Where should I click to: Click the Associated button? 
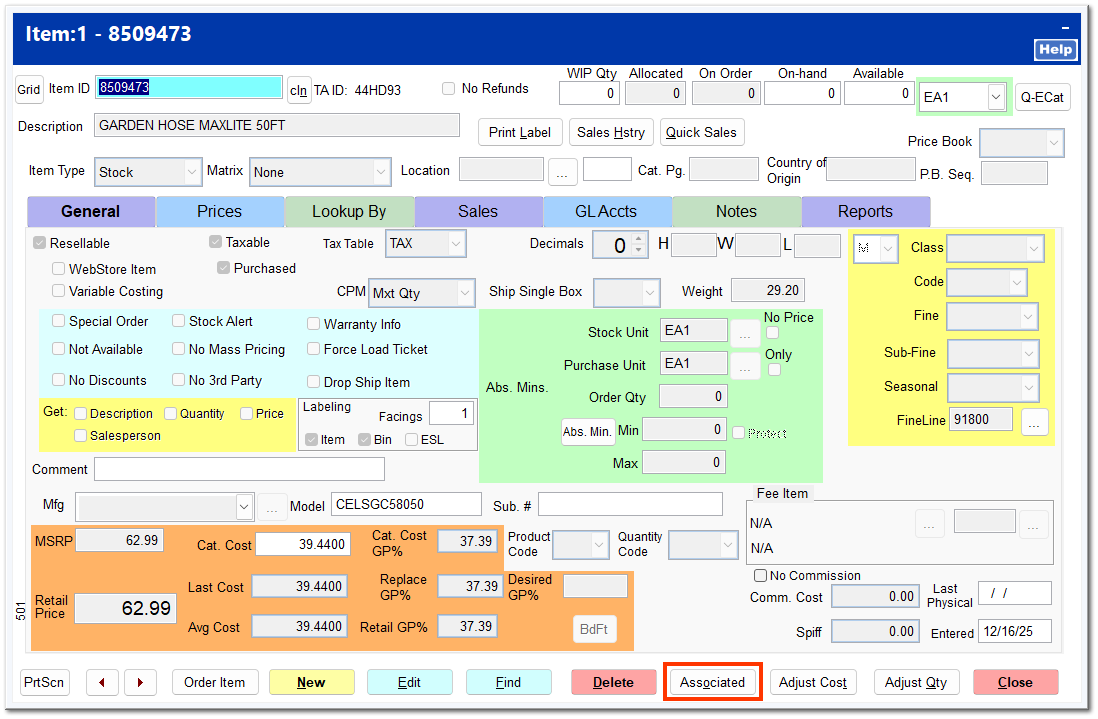coord(713,682)
